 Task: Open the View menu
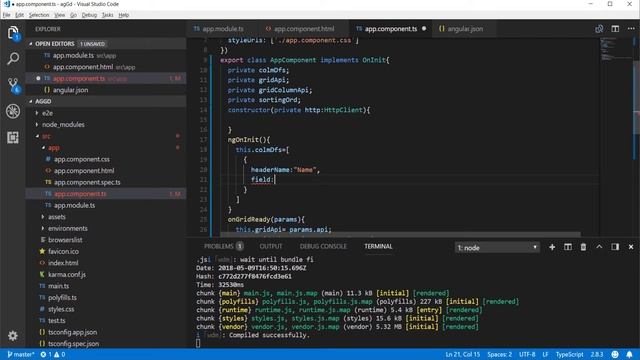(x=60, y=15)
